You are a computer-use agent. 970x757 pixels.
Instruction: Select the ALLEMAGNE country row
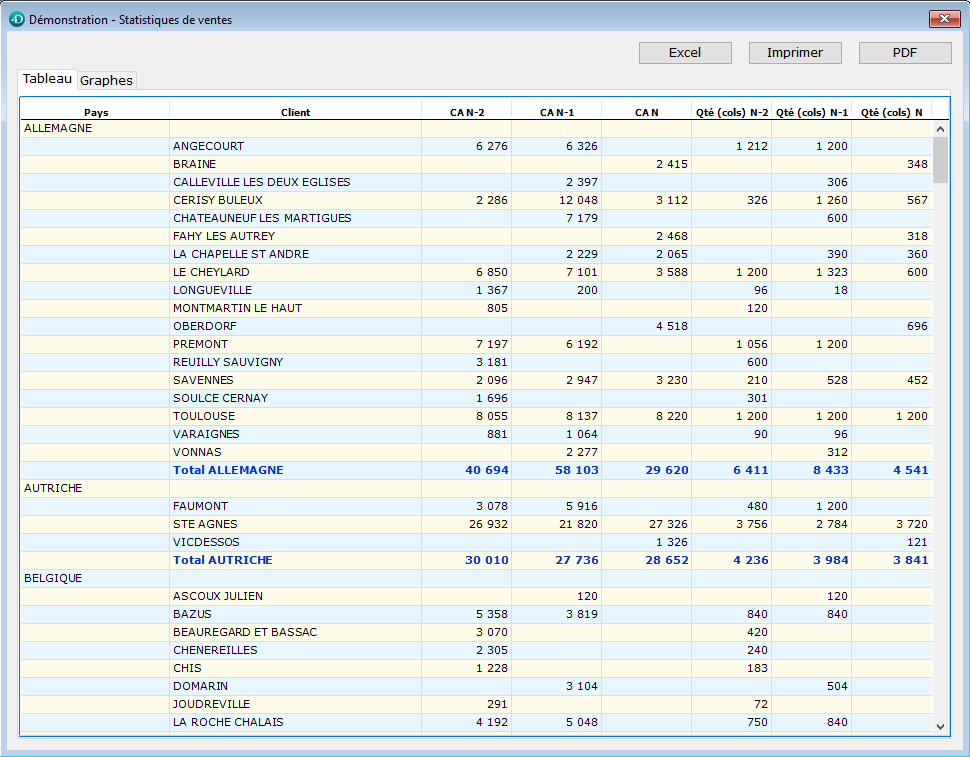point(58,128)
